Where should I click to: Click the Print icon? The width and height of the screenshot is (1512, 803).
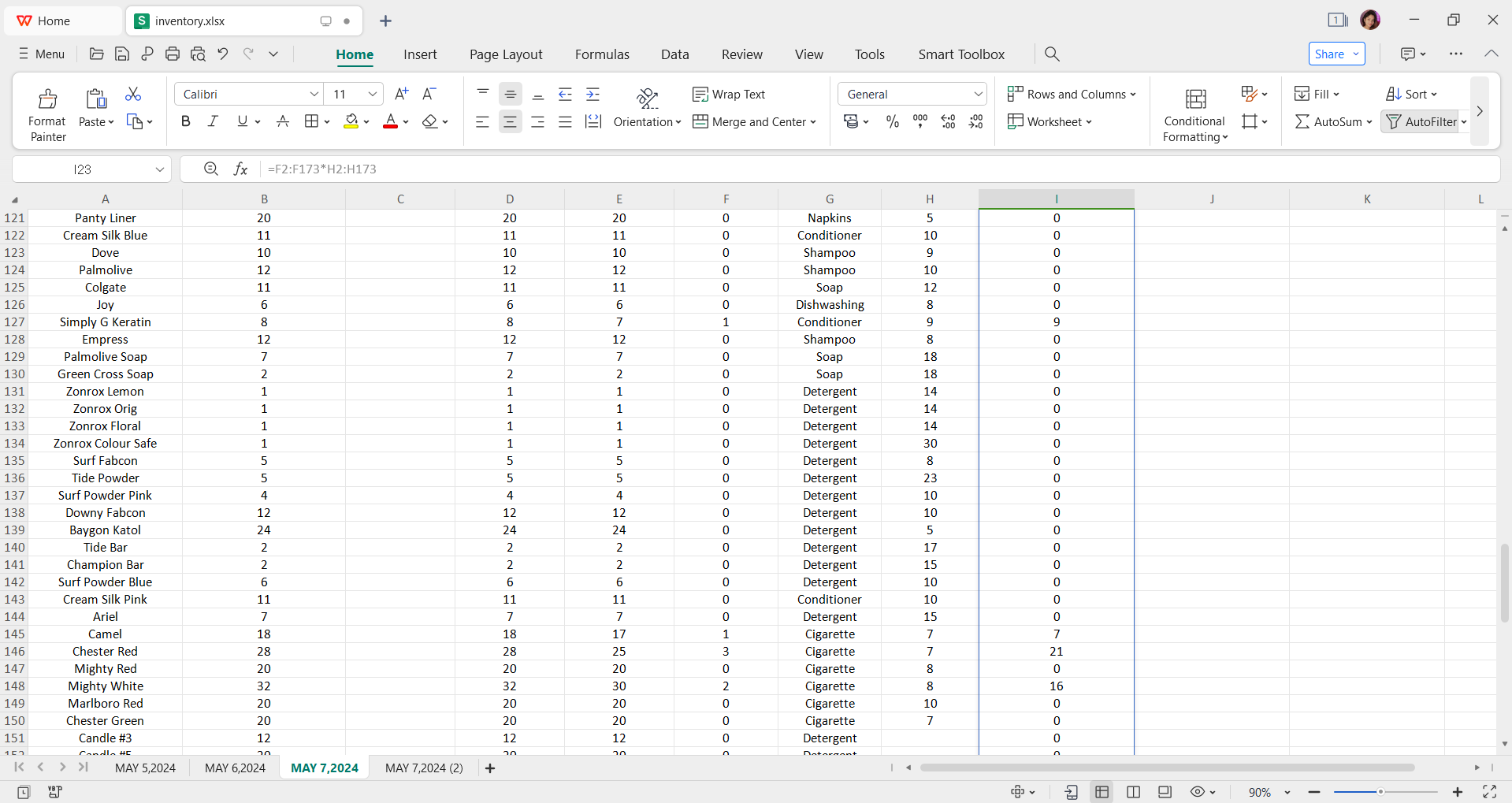pos(173,54)
